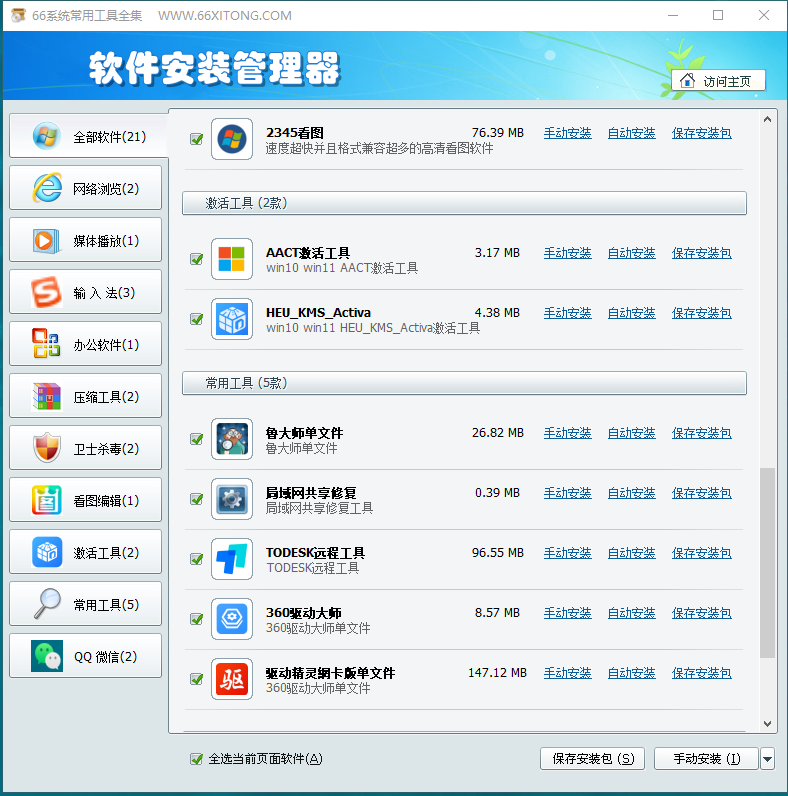
Task: Click the 常用工具 (5款) section header
Action: pos(464,383)
